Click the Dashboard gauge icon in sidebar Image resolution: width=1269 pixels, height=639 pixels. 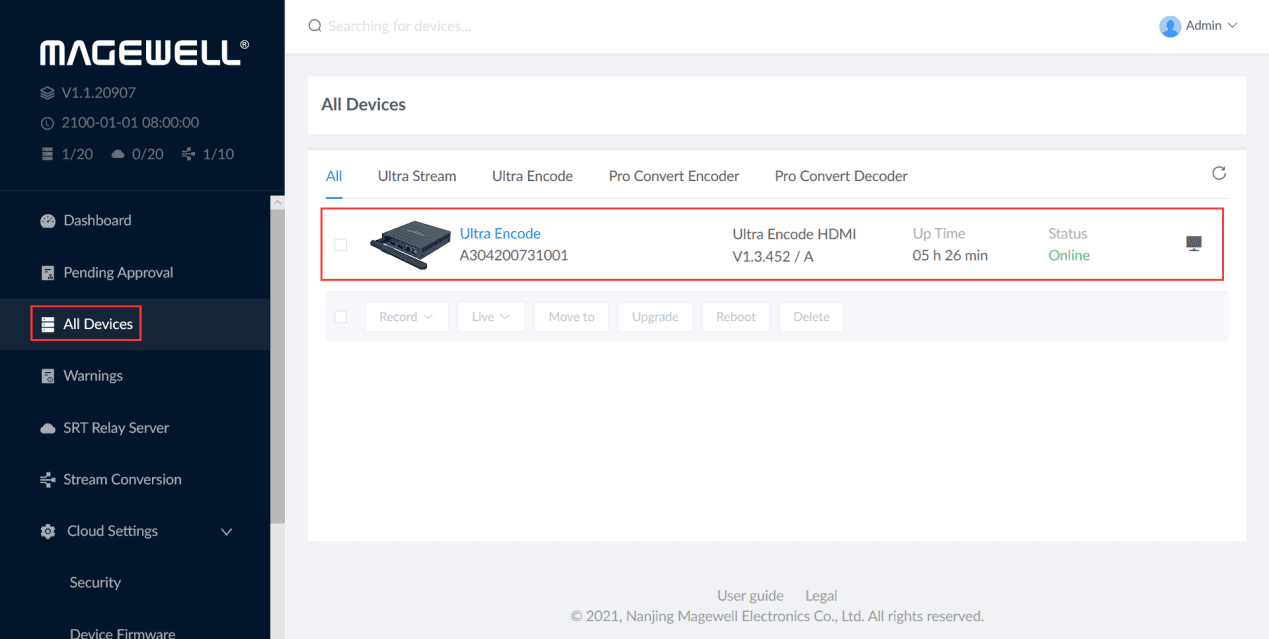[x=47, y=221]
